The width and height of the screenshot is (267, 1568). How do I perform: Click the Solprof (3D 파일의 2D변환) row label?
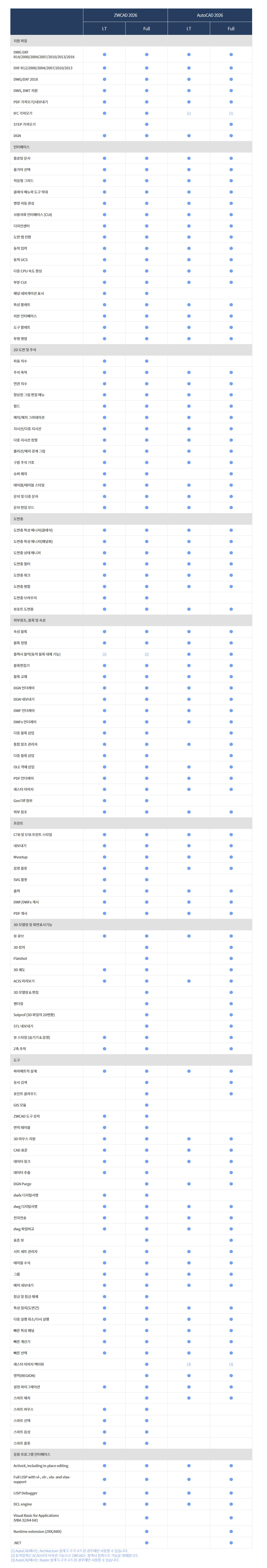pyautogui.click(x=34, y=1015)
